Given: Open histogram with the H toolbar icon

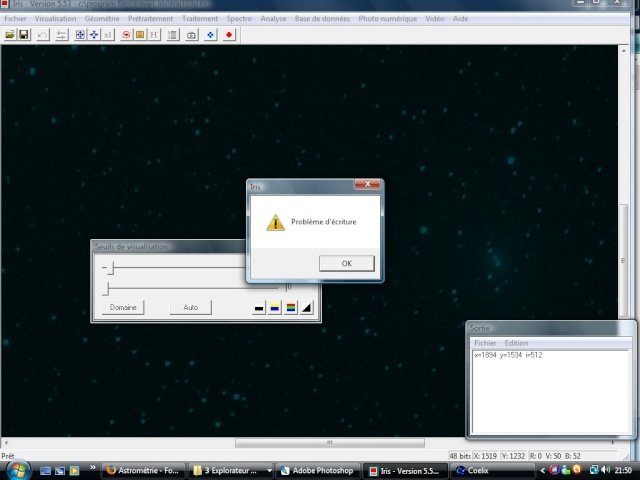Looking at the screenshot, I should [x=153, y=35].
